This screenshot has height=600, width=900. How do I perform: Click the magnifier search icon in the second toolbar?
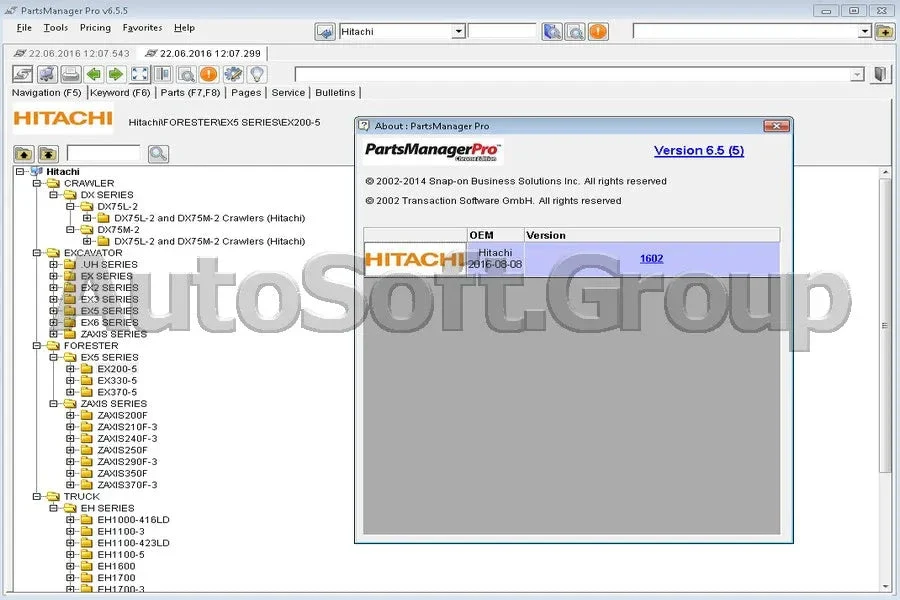tap(186, 74)
